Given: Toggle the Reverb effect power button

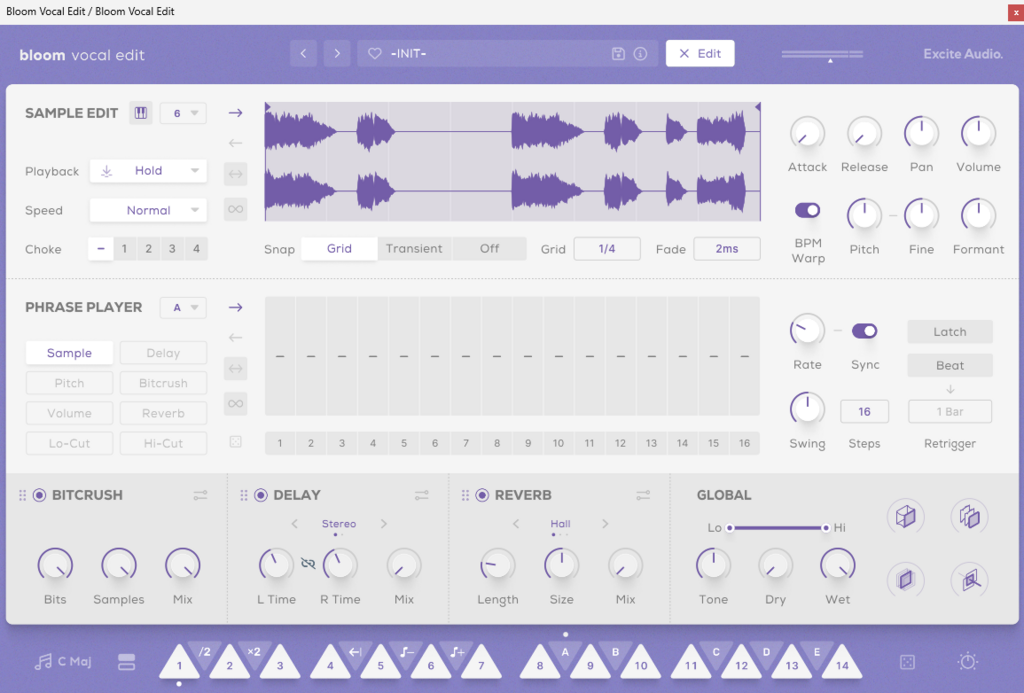Looking at the screenshot, I should [x=482, y=495].
